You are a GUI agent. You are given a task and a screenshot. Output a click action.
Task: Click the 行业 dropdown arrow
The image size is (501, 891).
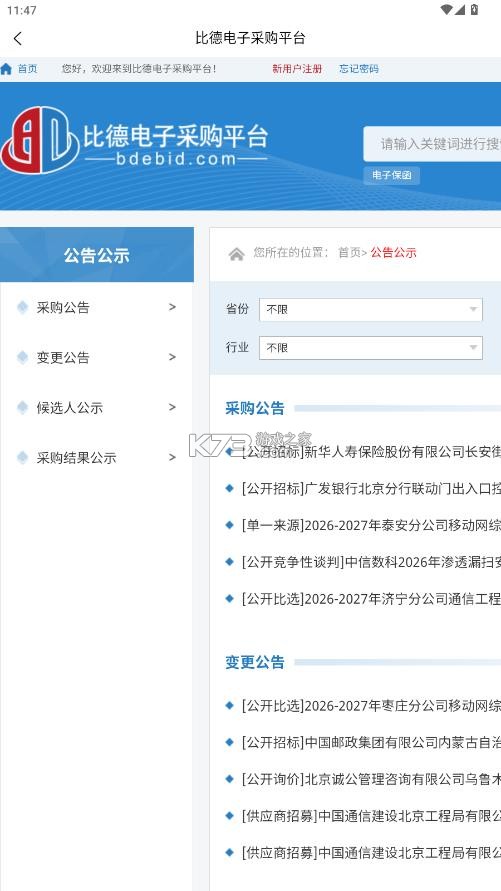473,348
